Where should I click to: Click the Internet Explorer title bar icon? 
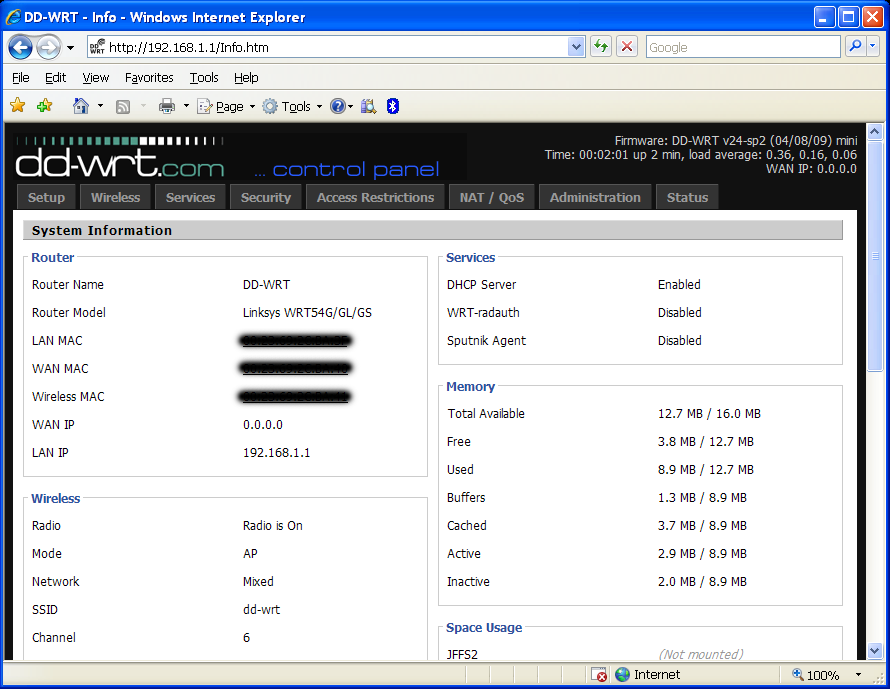tap(13, 17)
